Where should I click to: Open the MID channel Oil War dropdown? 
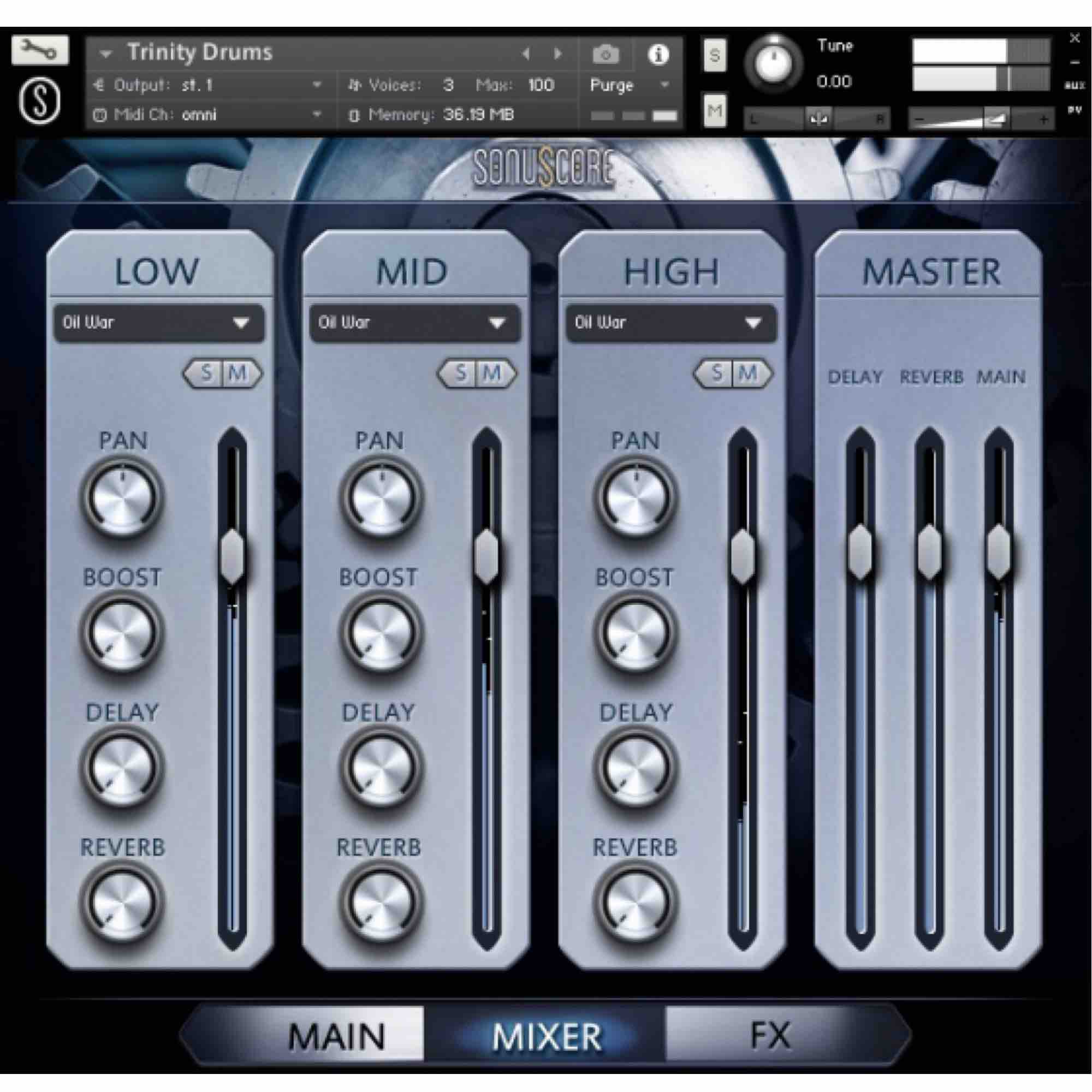click(x=415, y=323)
